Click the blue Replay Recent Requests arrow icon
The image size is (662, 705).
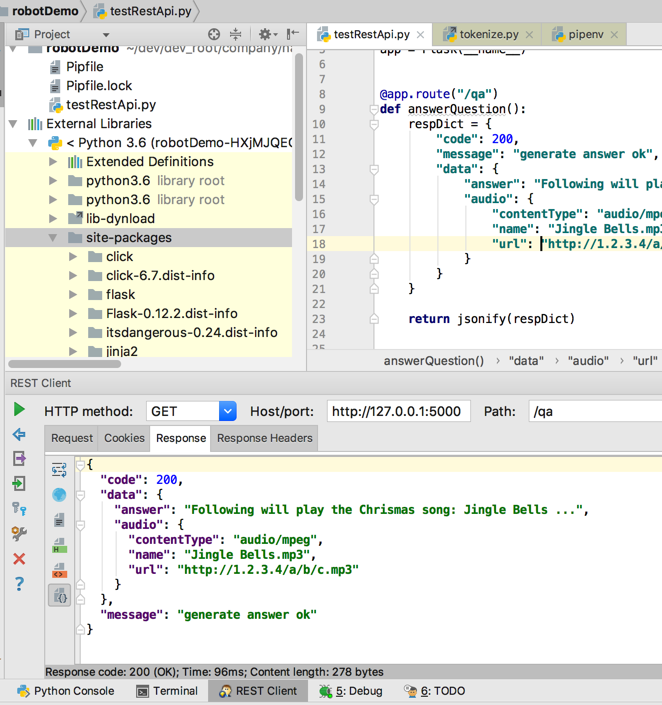19,435
